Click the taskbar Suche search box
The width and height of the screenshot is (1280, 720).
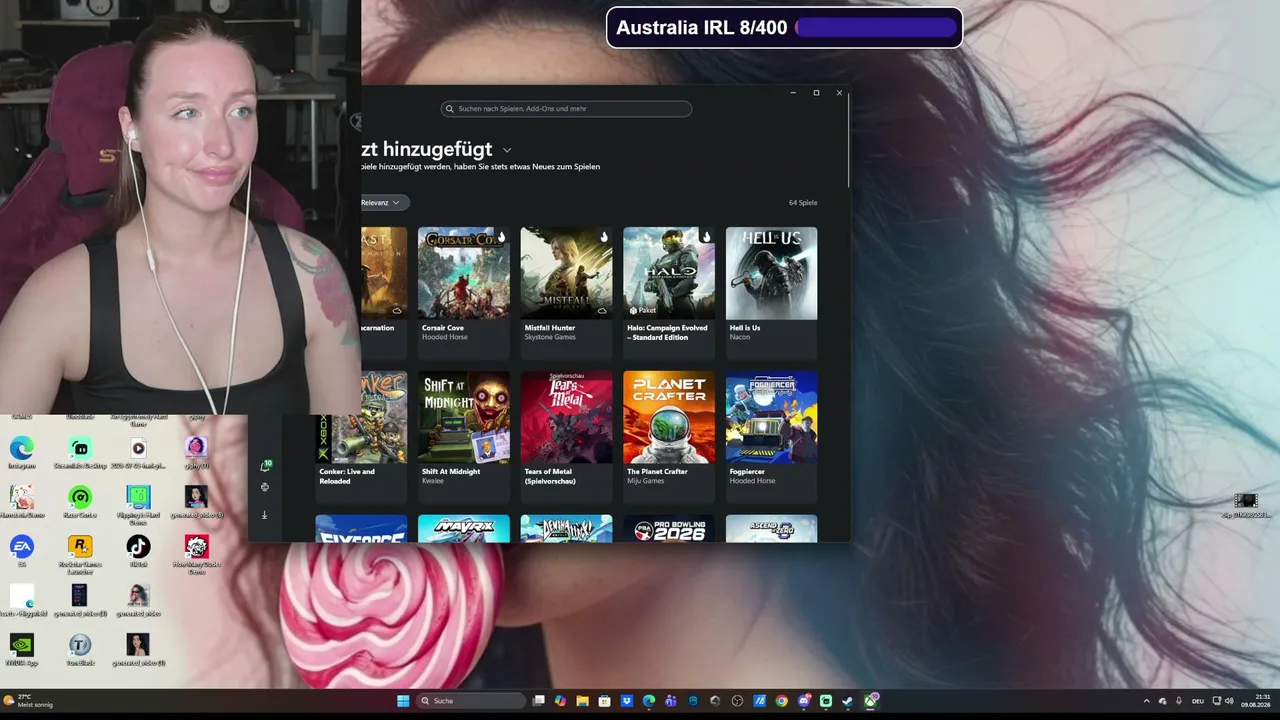pos(470,701)
